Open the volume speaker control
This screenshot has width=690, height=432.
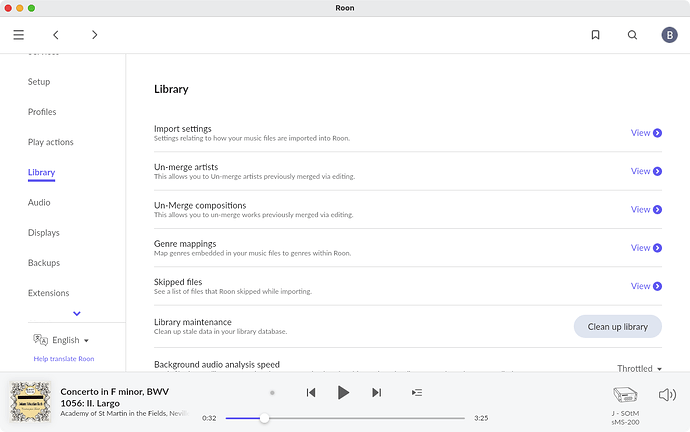pyautogui.click(x=667, y=395)
